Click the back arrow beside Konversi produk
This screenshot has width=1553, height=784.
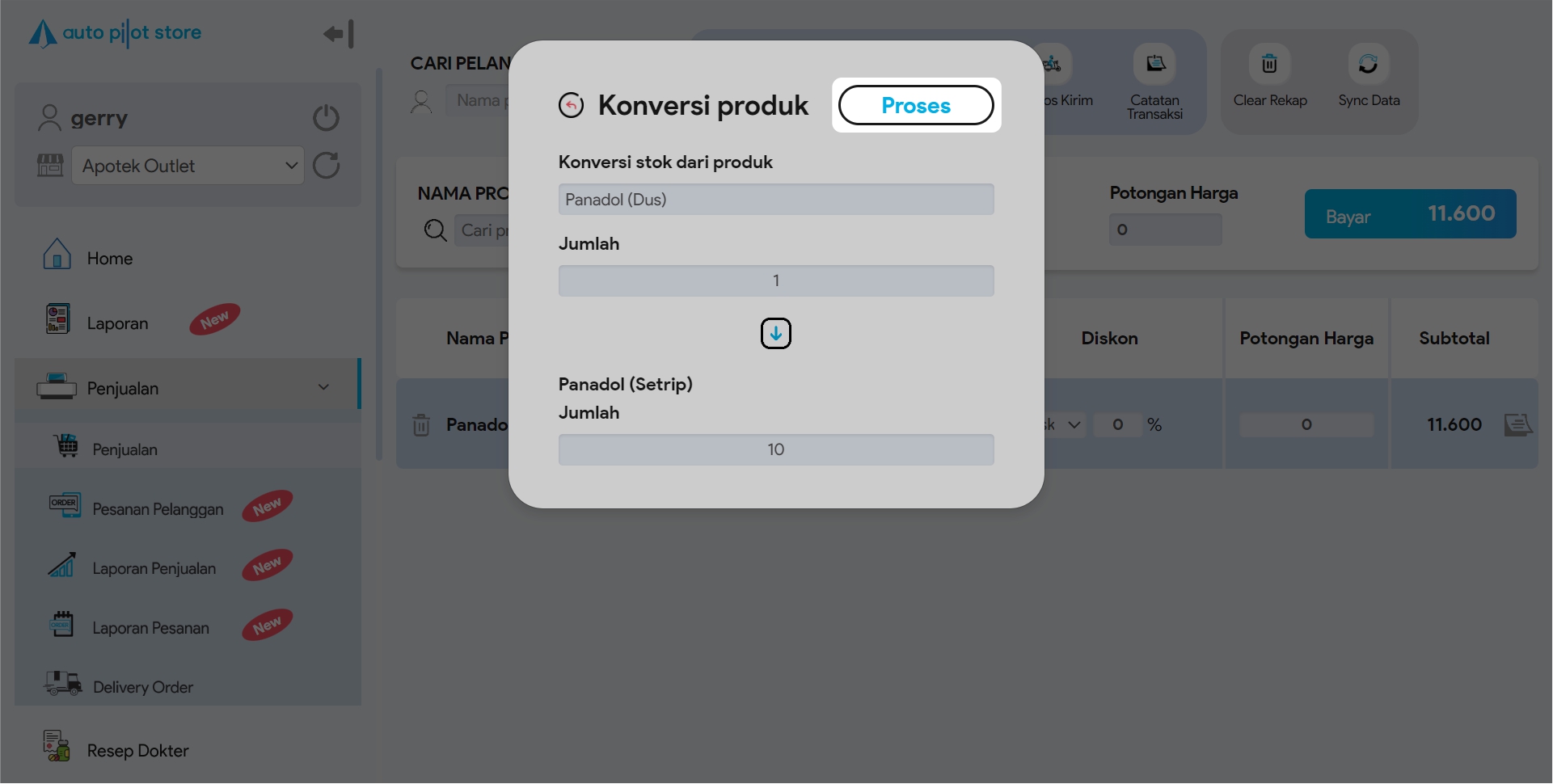[571, 105]
